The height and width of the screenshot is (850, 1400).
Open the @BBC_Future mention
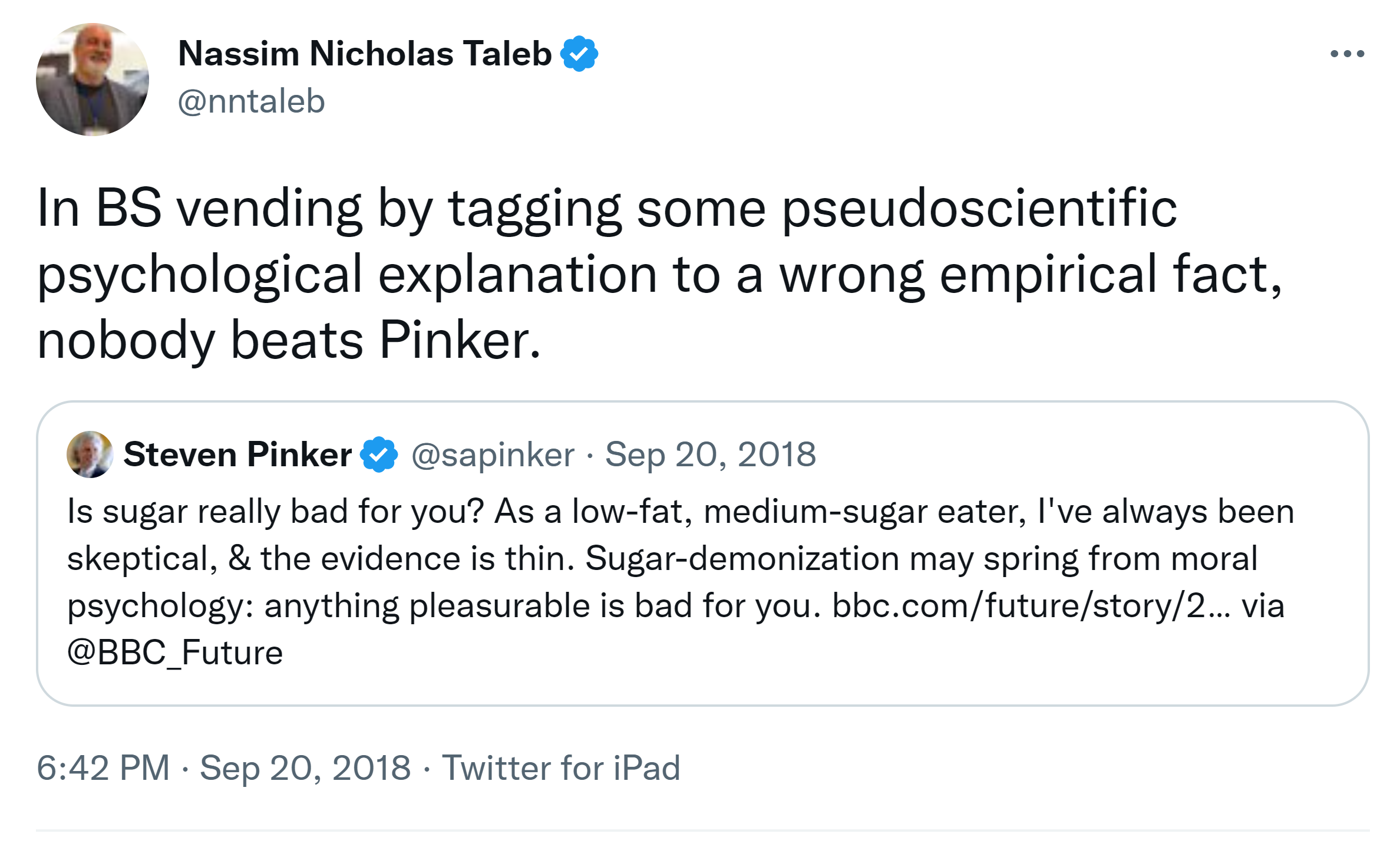(175, 653)
